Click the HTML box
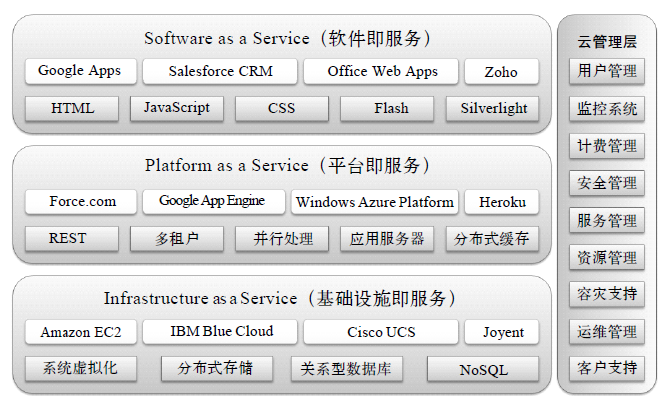 (x=72, y=109)
